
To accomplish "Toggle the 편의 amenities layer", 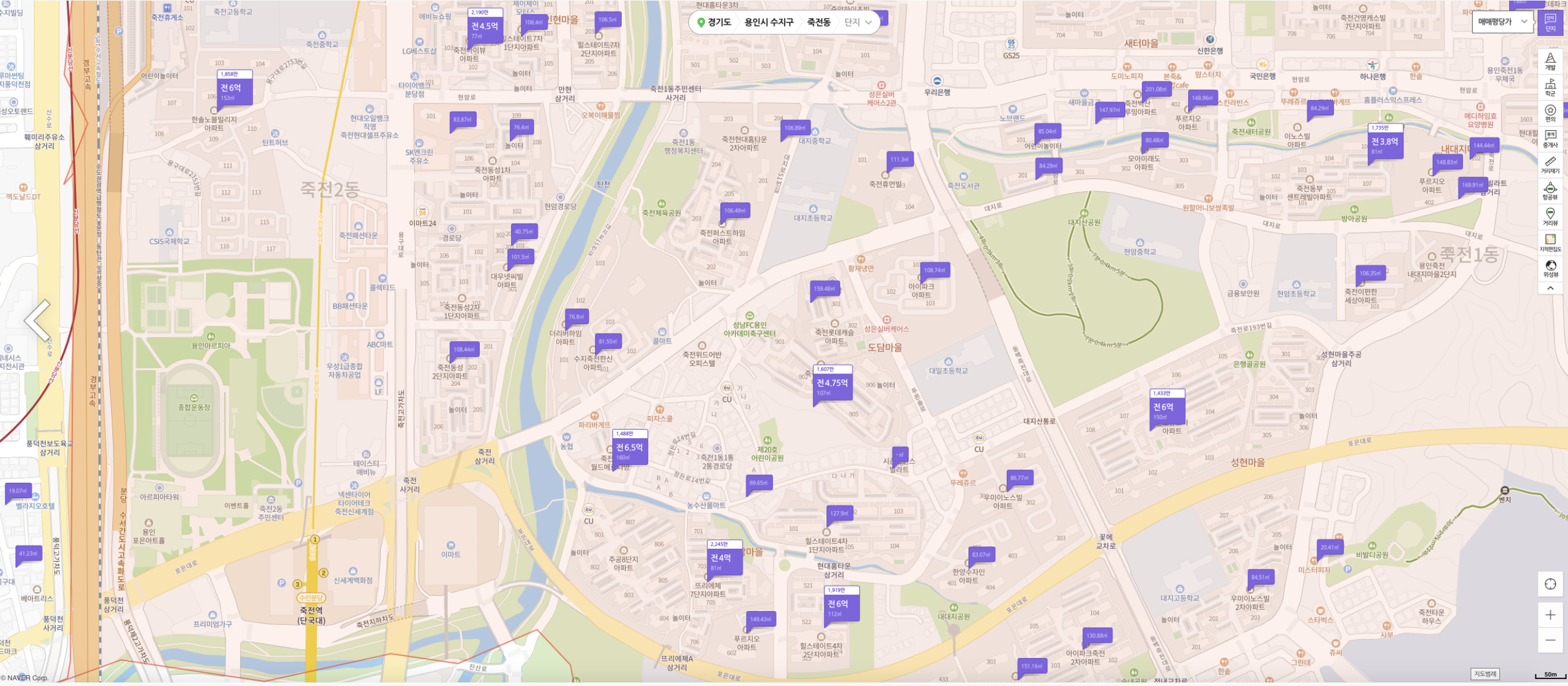I will [x=1550, y=113].
